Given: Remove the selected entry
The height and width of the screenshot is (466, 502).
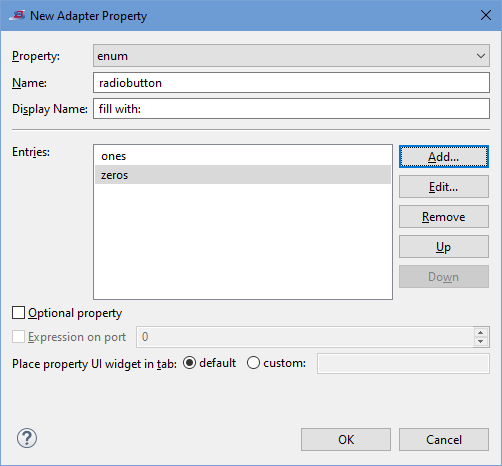Looking at the screenshot, I should tap(444, 217).
